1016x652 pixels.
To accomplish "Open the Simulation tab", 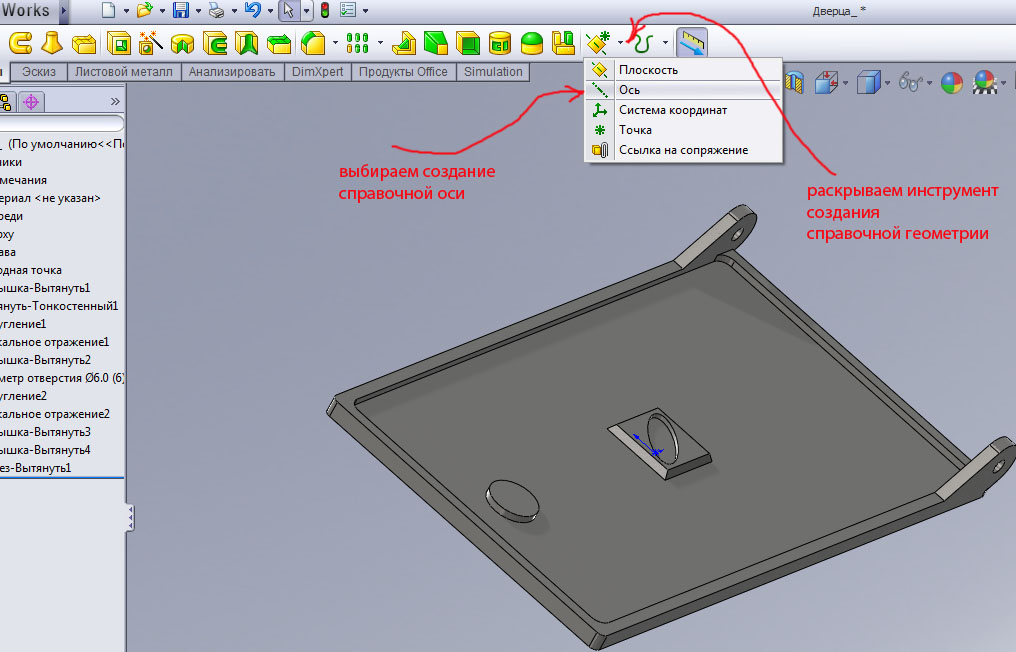I will (x=493, y=72).
